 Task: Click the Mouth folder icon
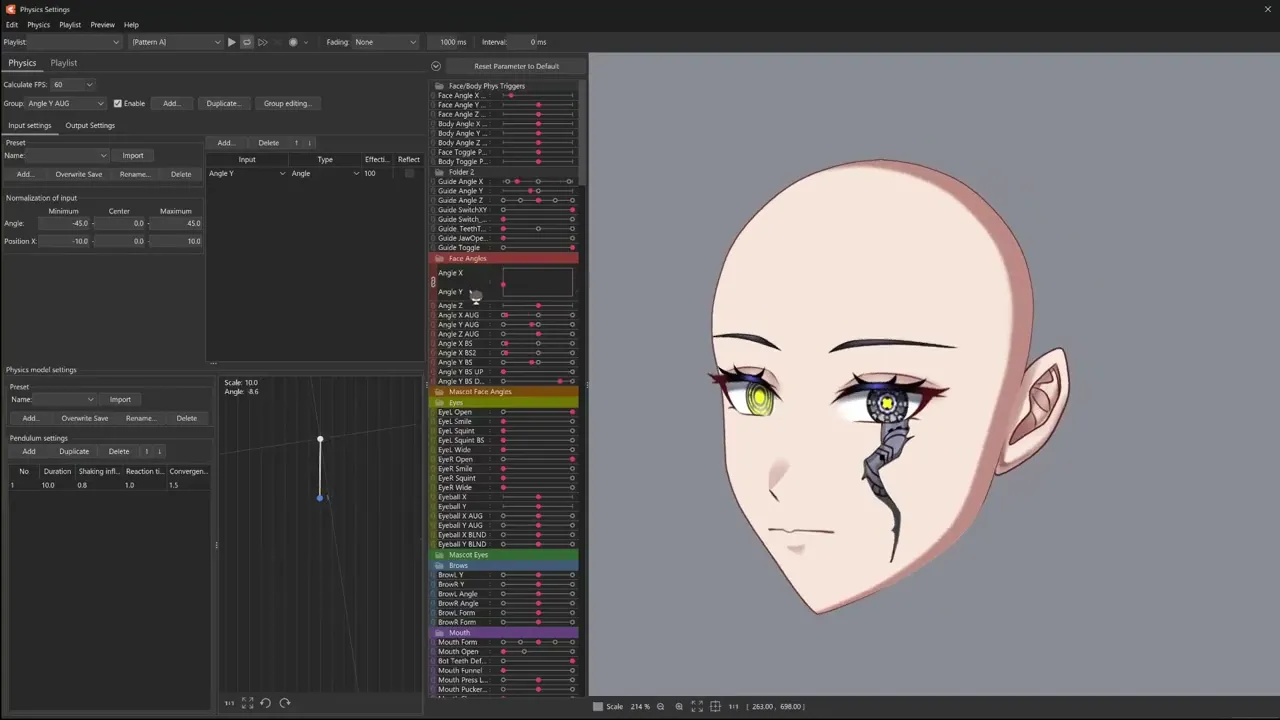pos(440,632)
